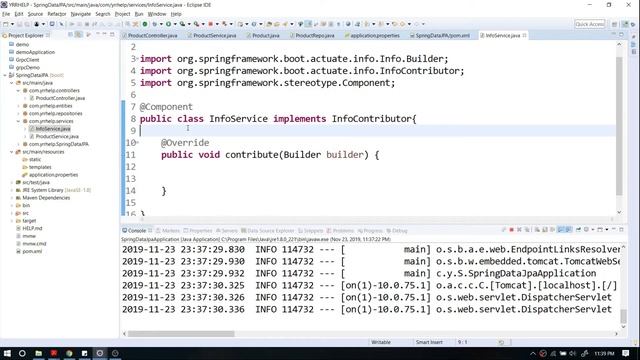Open File Explorer from taskbar
The height and width of the screenshot is (360, 640).
(38, 353)
